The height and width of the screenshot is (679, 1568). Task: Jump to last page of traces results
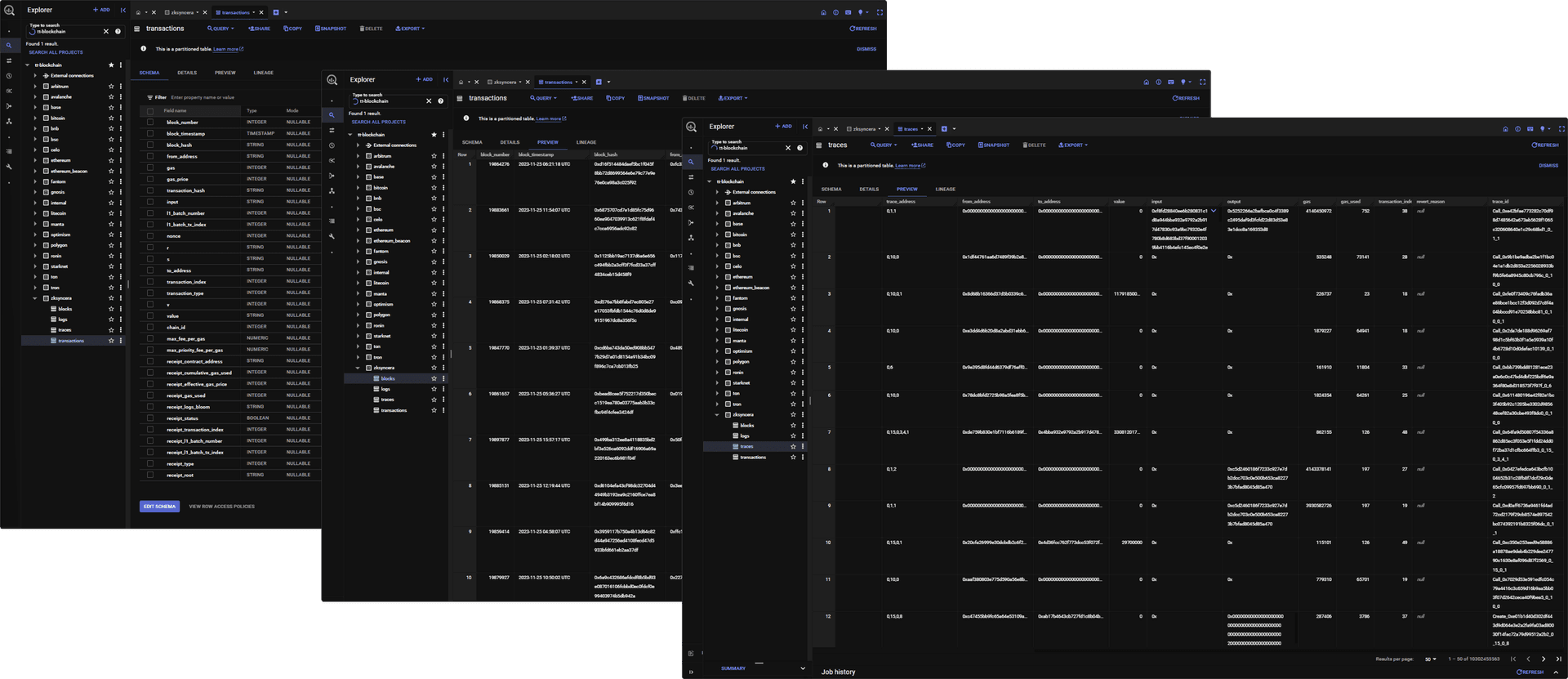coord(1558,659)
